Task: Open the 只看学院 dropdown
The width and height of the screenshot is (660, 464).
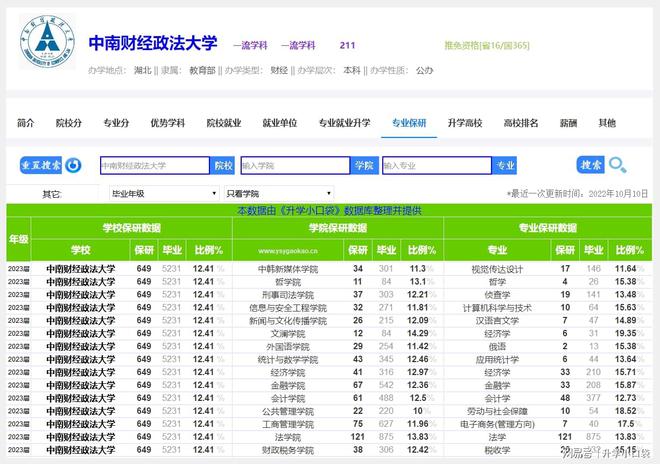Action: coord(279,194)
